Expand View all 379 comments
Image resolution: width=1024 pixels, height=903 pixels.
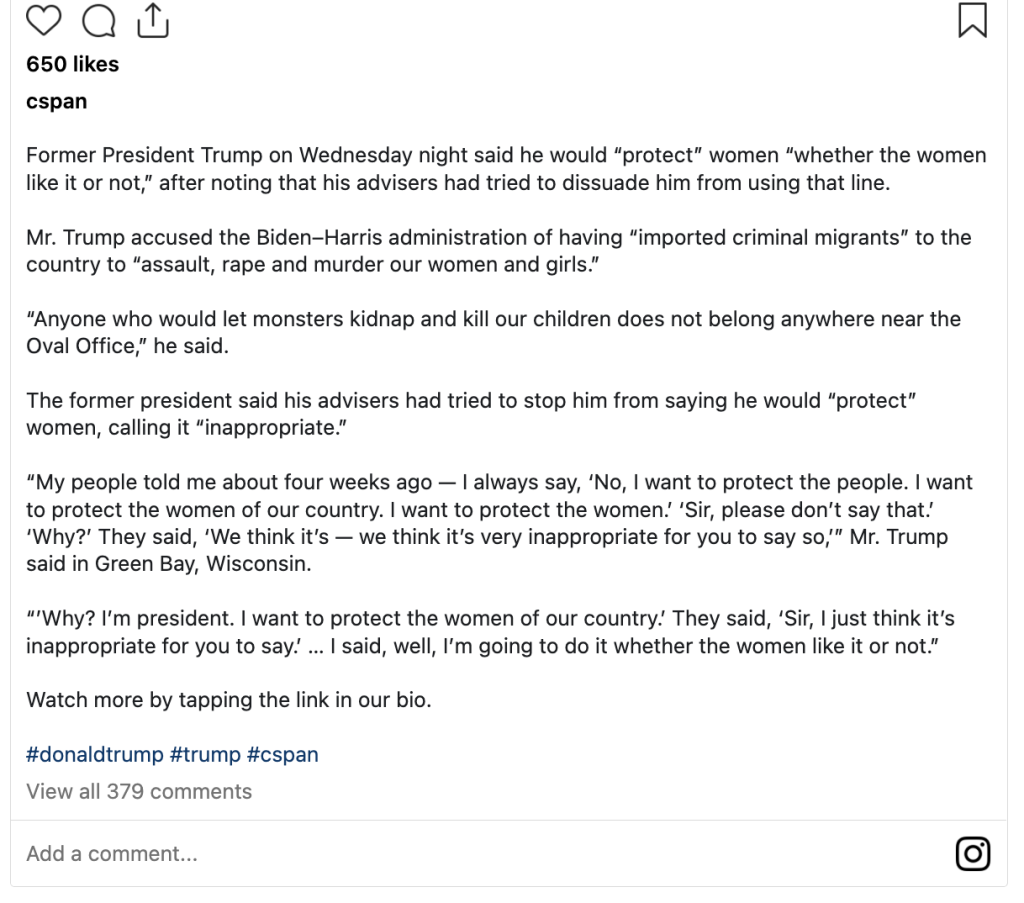coord(139,792)
